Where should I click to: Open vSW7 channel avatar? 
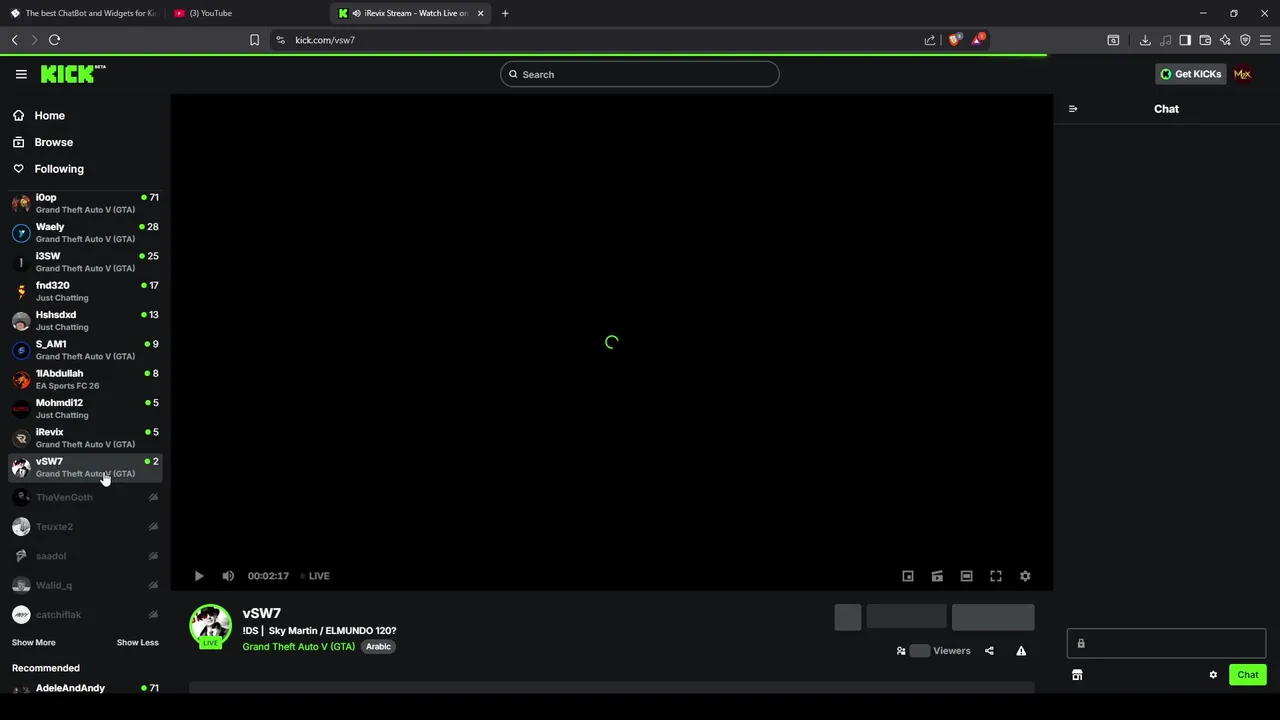210,626
